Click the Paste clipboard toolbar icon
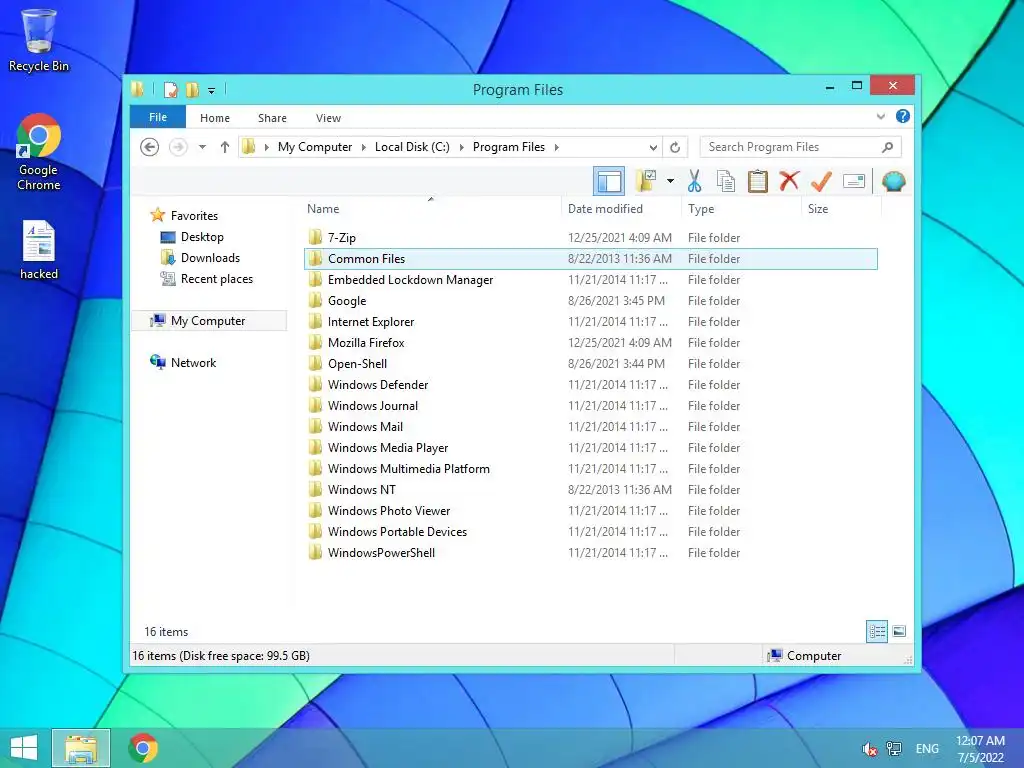This screenshot has height=768, width=1024. point(758,181)
